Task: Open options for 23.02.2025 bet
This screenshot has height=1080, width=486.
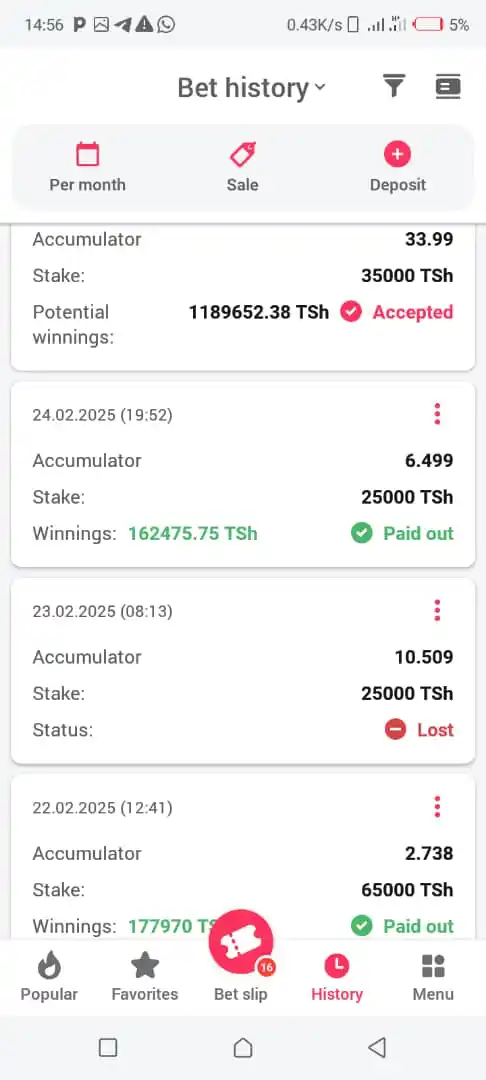Action: click(x=437, y=610)
